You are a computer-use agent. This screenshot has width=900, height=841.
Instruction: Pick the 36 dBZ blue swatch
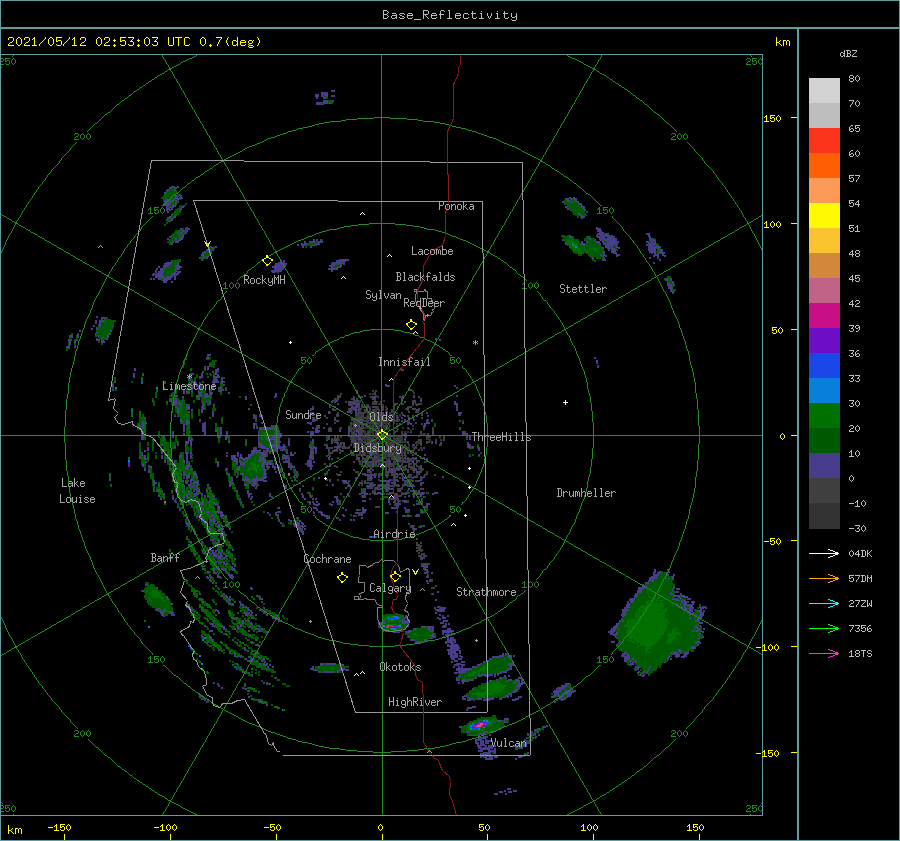coord(824,366)
